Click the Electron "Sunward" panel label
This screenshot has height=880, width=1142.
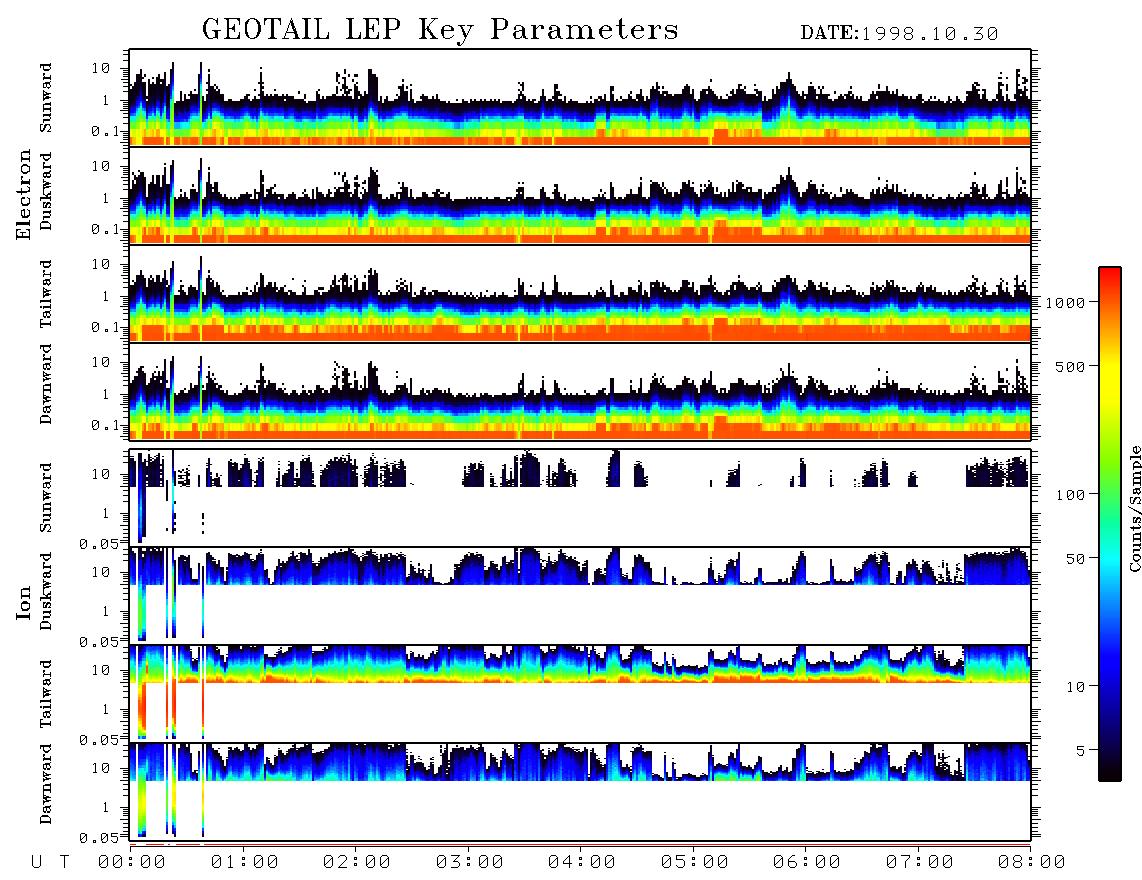[x=46, y=98]
